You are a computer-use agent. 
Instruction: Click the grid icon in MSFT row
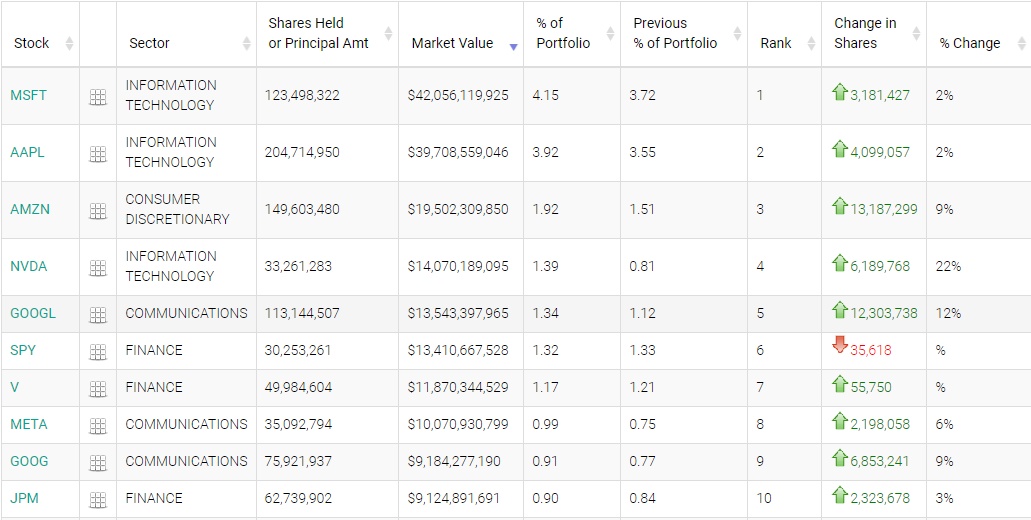pyautogui.click(x=98, y=97)
